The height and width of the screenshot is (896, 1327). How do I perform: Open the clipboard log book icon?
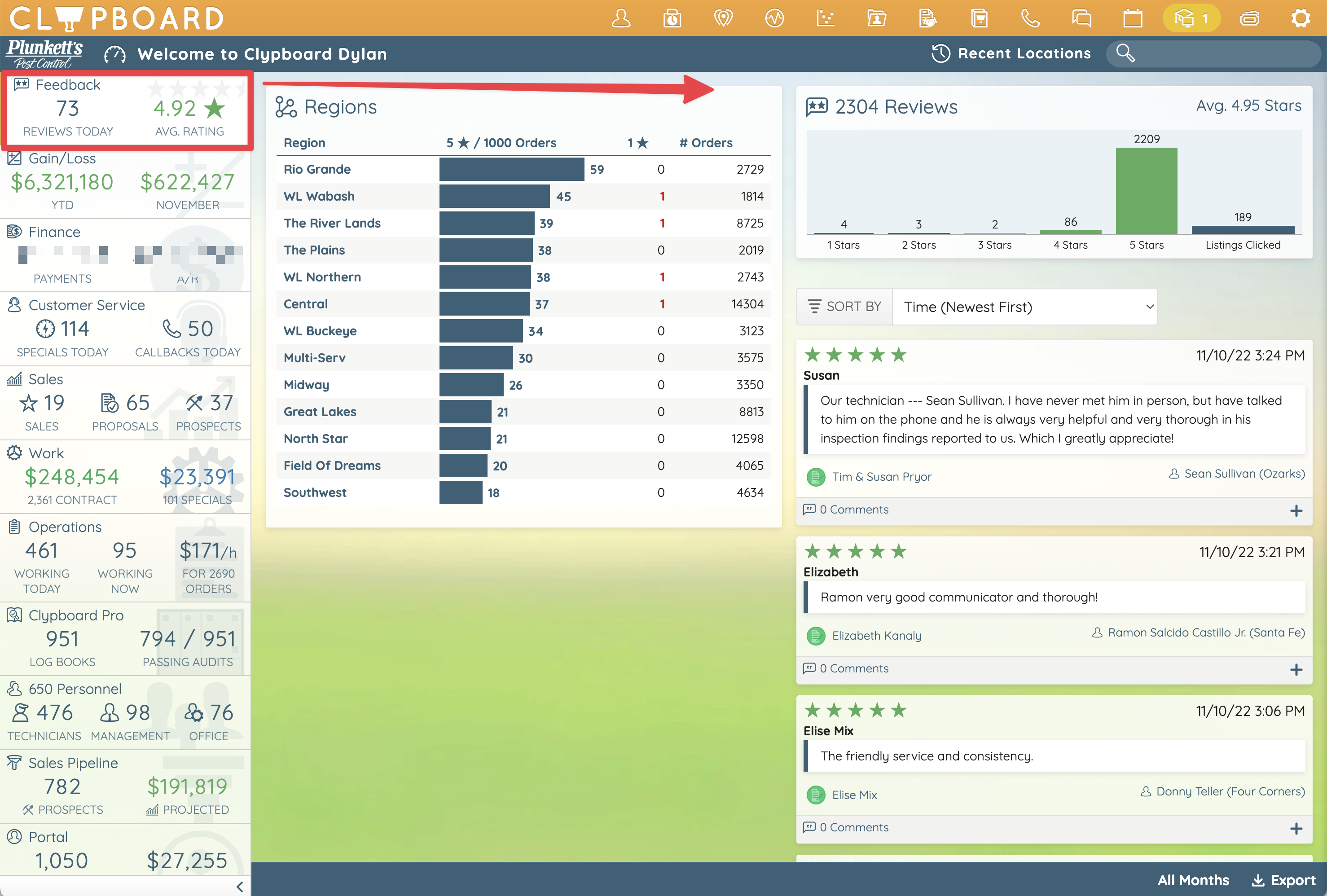979,18
